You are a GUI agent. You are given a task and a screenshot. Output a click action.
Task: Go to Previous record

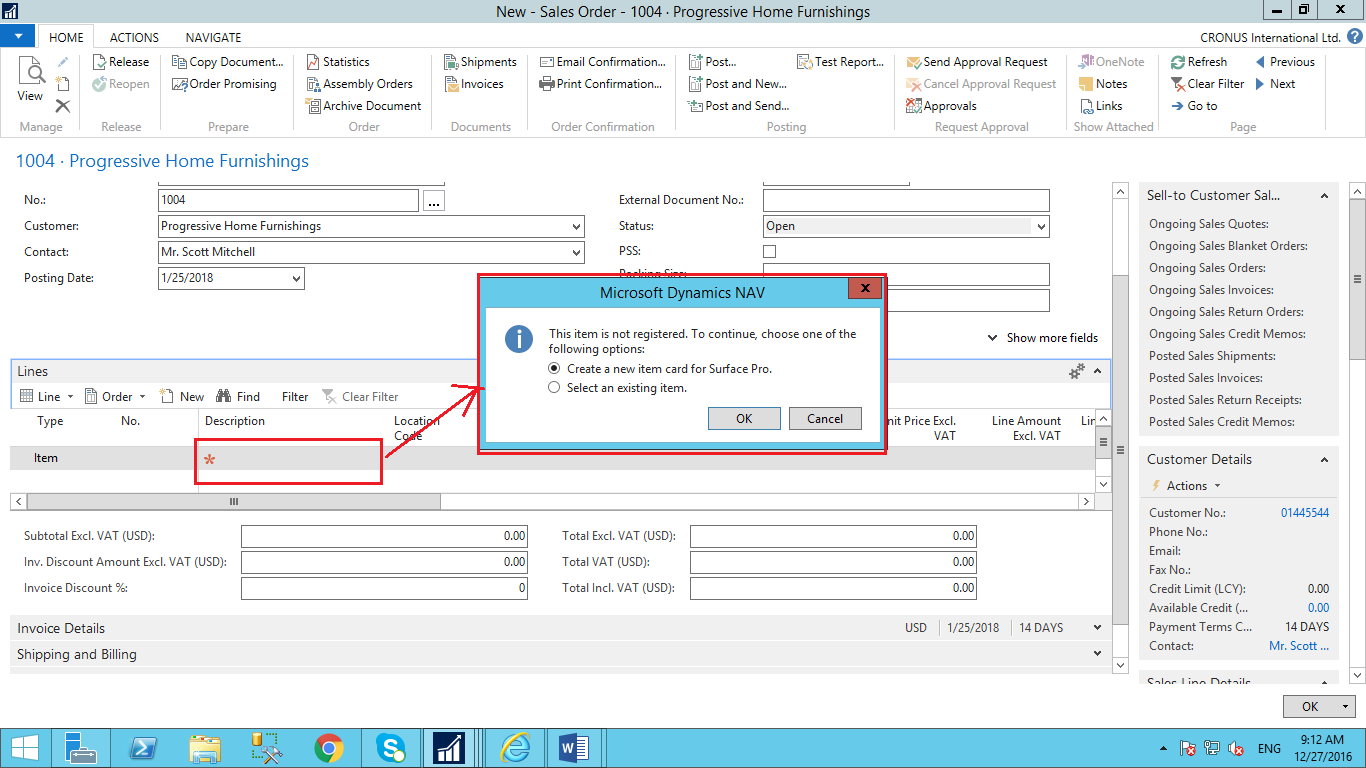(1284, 62)
